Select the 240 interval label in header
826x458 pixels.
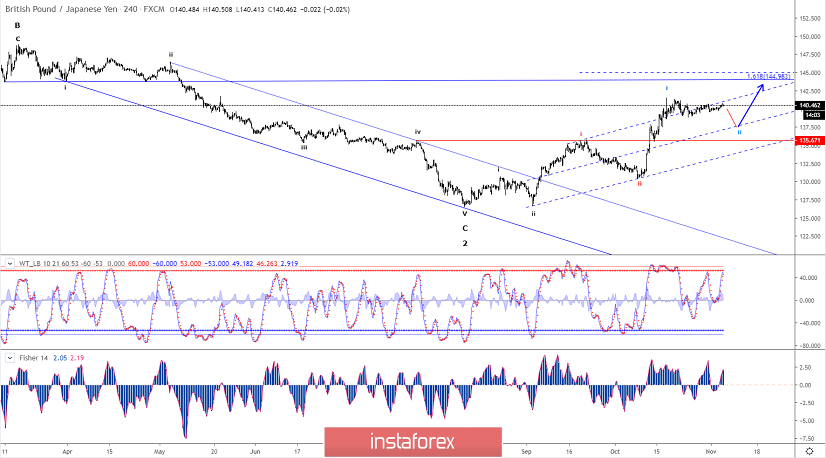click(x=131, y=9)
